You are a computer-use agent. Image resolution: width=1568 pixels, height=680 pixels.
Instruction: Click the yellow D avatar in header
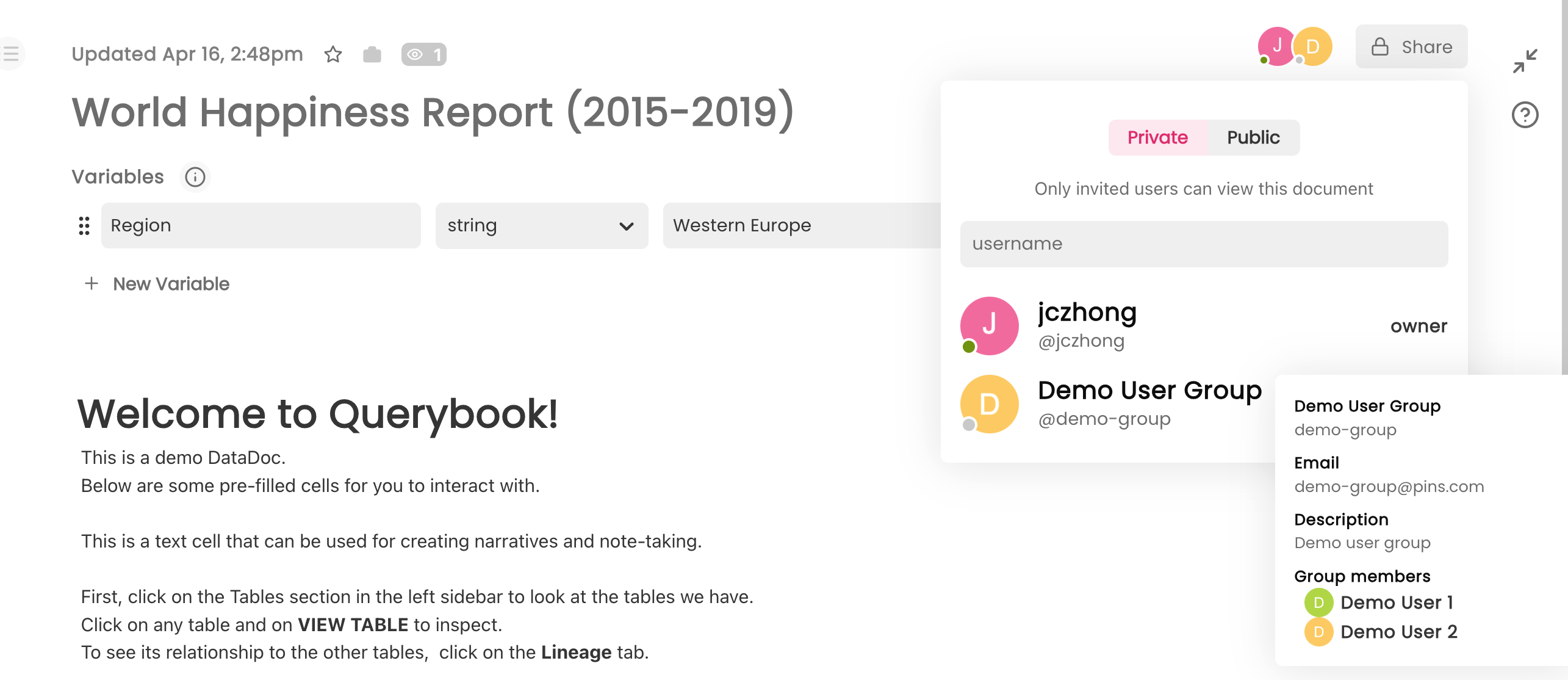click(1313, 46)
